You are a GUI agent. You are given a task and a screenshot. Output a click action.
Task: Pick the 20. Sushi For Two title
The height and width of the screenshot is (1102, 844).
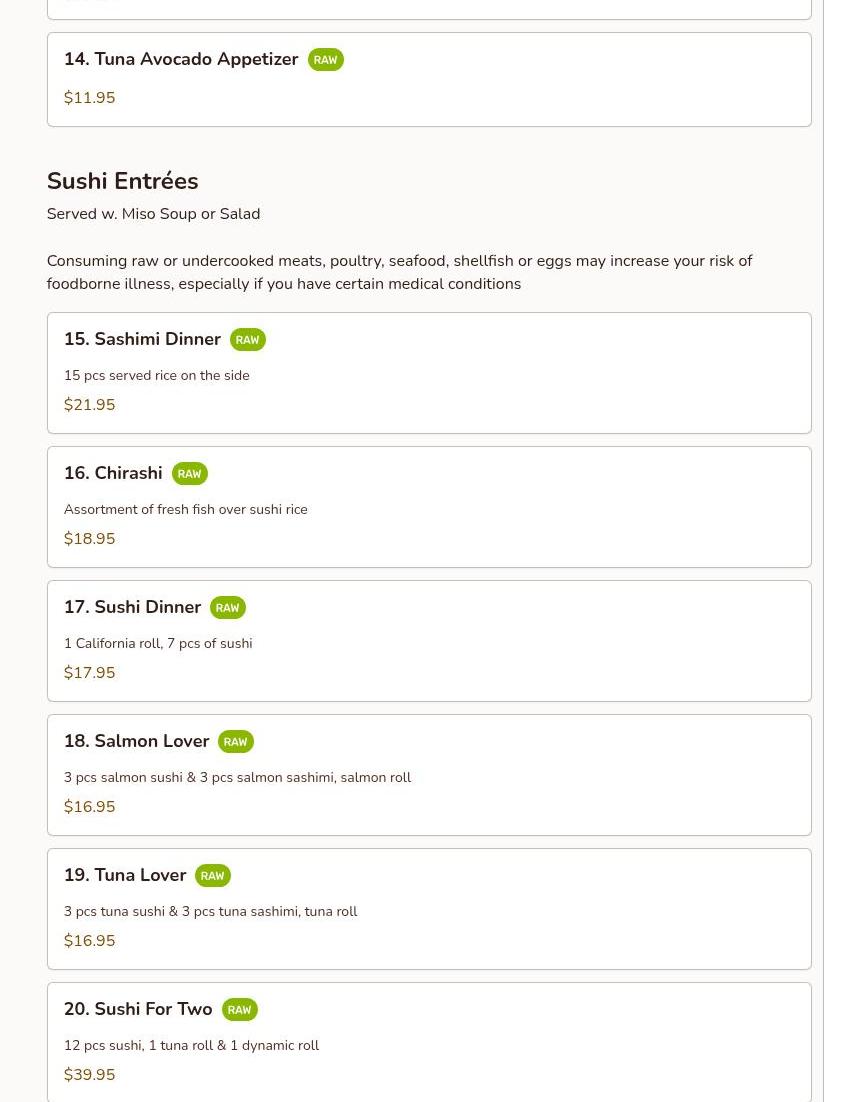pos(138,1010)
